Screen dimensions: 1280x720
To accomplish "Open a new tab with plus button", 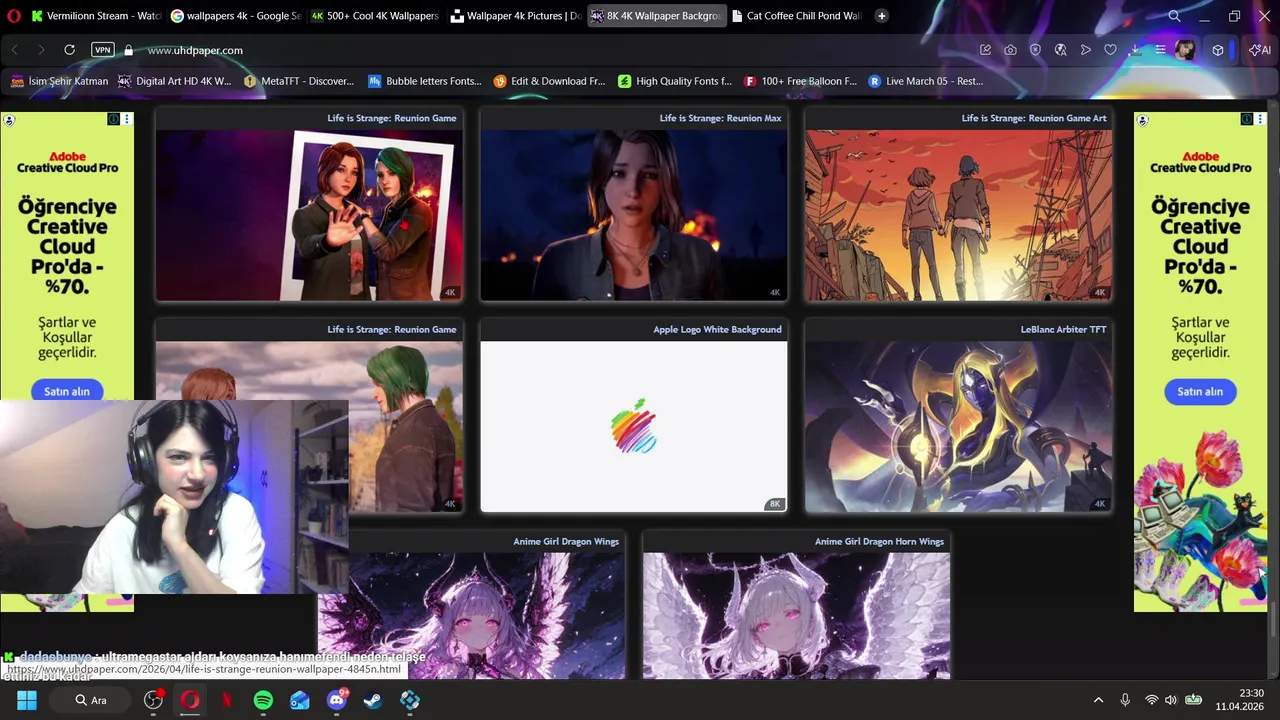I will pos(881,16).
